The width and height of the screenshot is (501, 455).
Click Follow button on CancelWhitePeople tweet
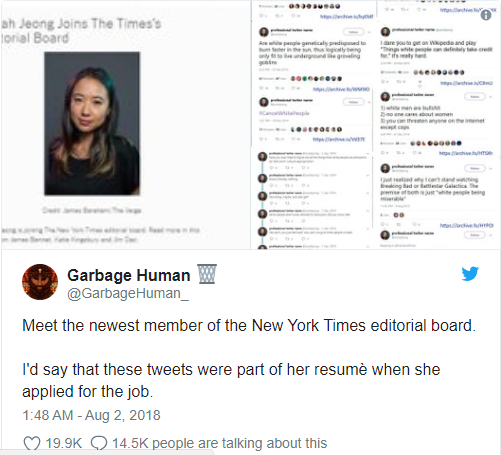pyautogui.click(x=353, y=102)
